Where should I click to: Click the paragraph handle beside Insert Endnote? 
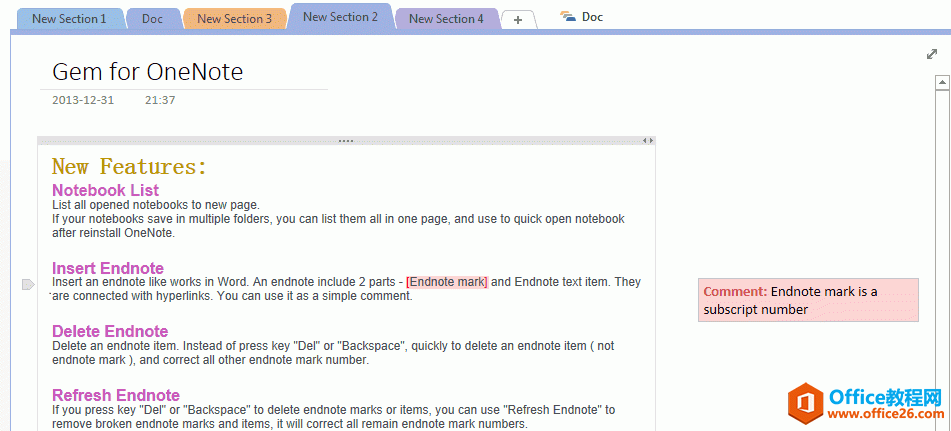28,285
